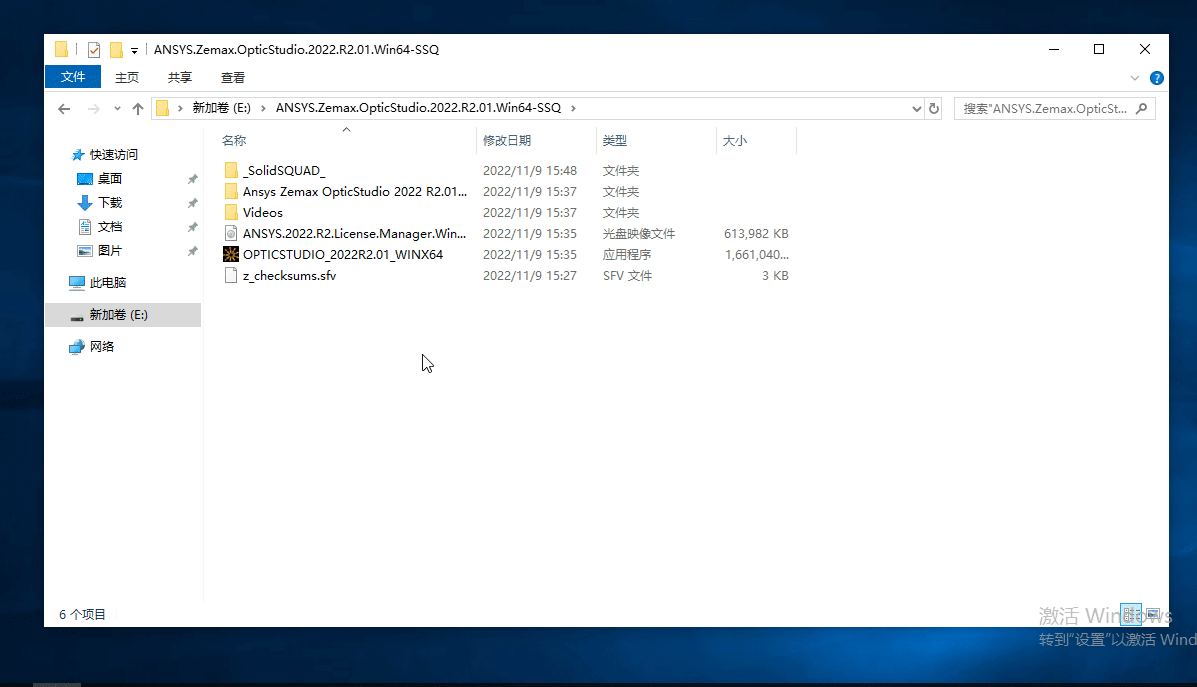Viewport: 1197px width, 687px height.
Task: Click the pin icon beside 文档
Action: (192, 227)
